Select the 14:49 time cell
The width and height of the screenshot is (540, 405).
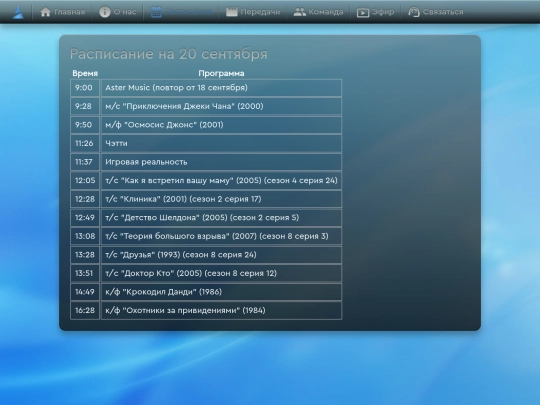click(x=85, y=292)
